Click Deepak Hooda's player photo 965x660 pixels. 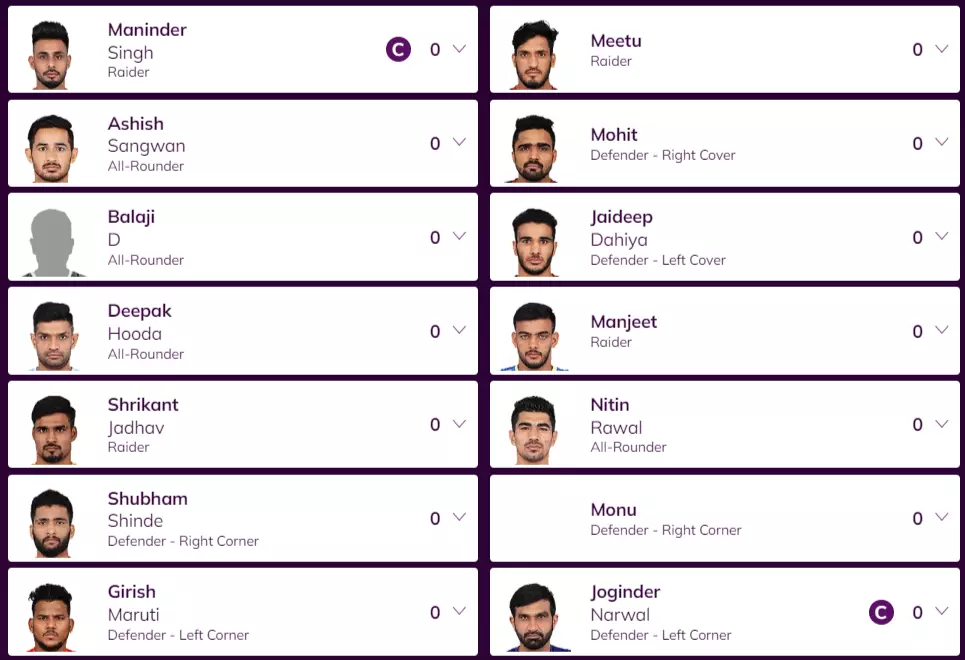tap(51, 334)
